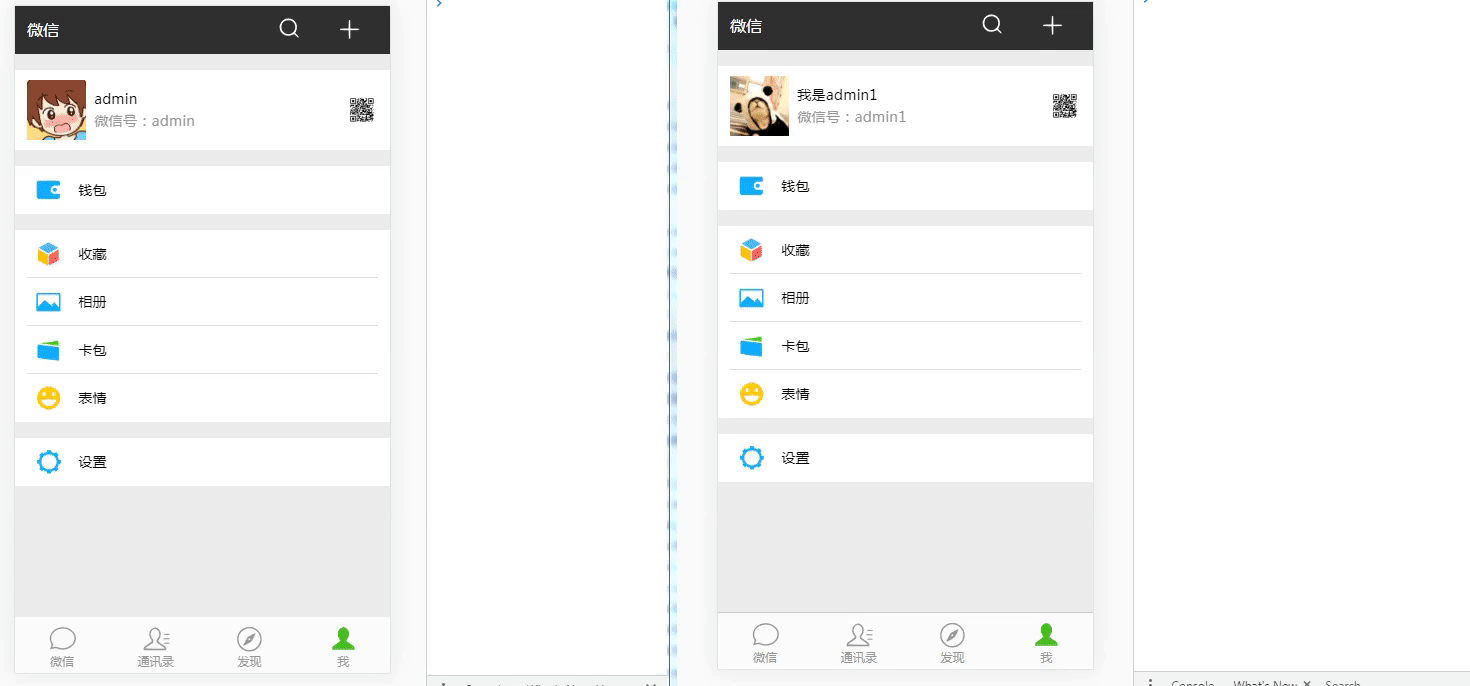Click album picture icon in admin1 window
1470x686 pixels.
click(x=752, y=298)
